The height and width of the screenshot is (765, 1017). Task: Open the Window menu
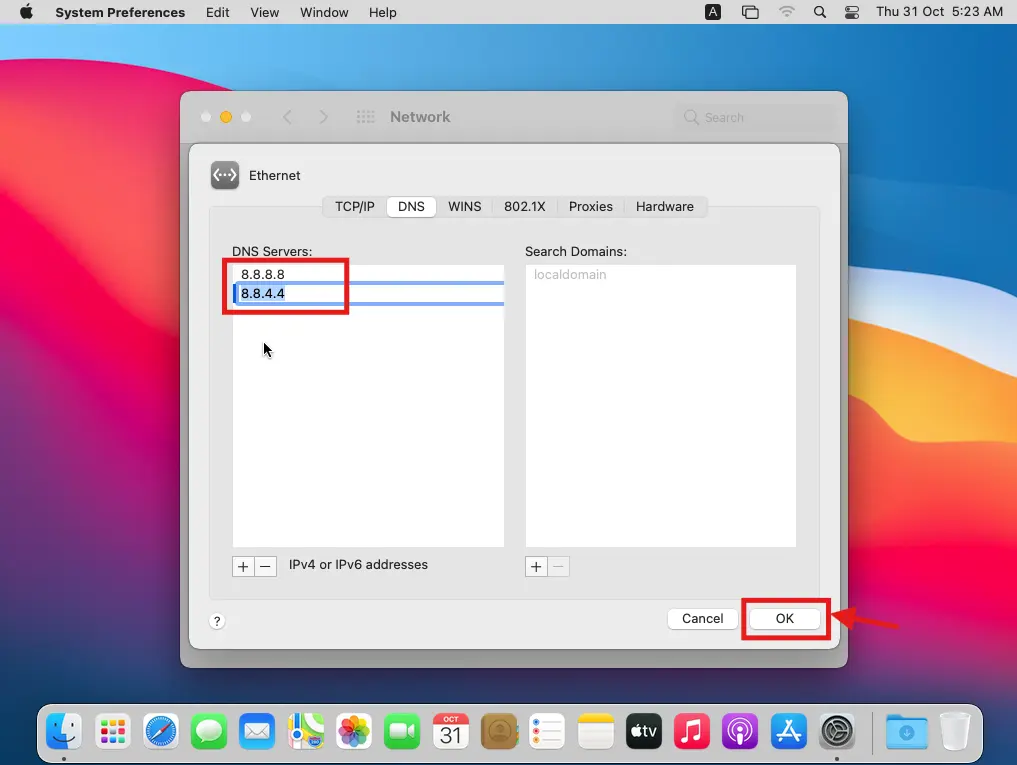point(324,12)
